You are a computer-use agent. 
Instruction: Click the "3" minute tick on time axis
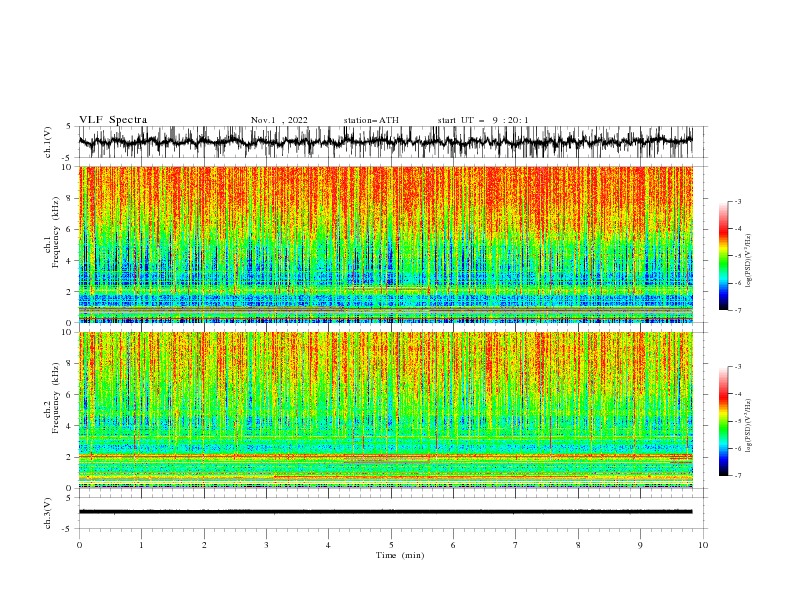[266, 545]
